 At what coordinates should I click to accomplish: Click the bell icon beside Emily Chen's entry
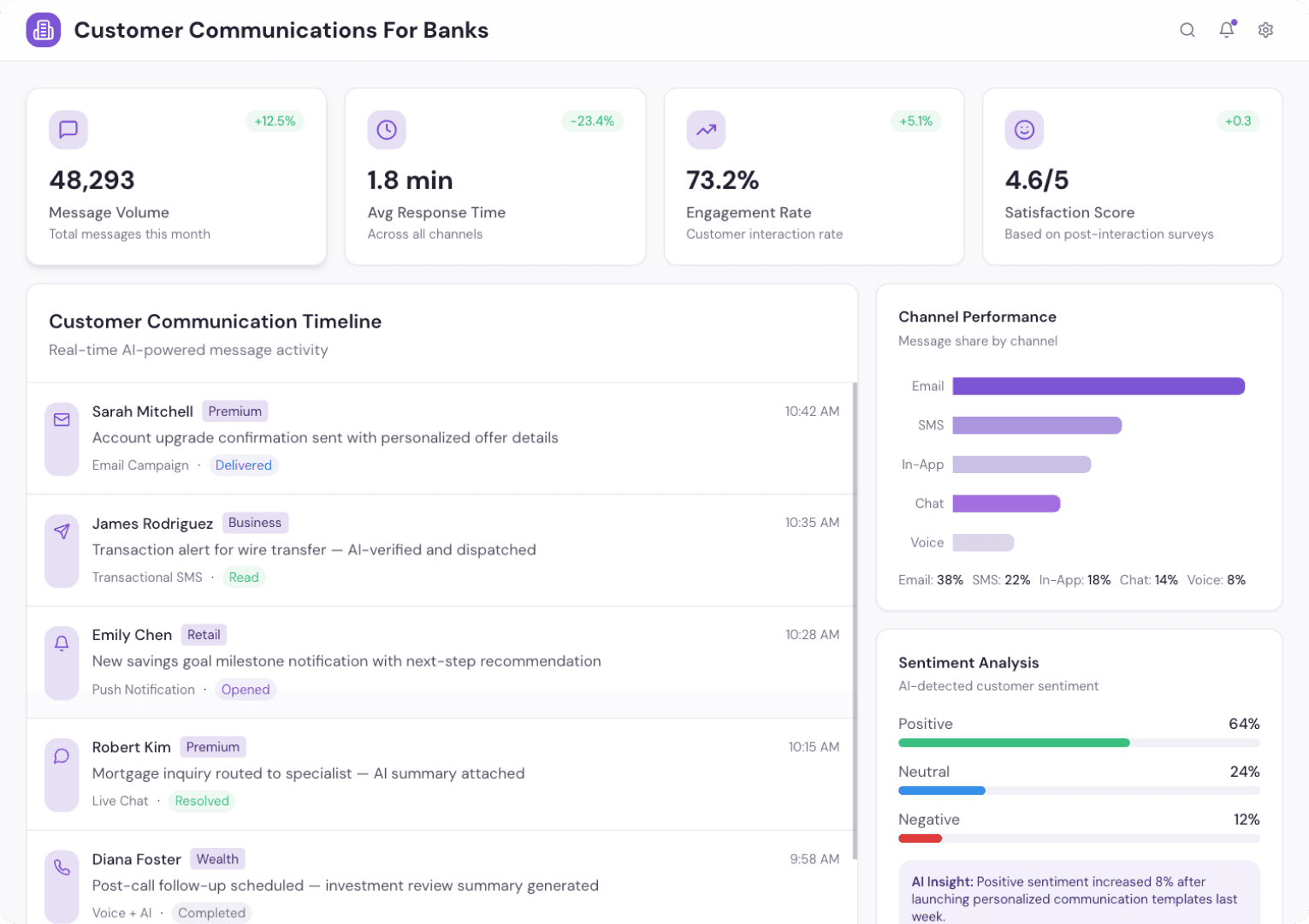[62, 643]
